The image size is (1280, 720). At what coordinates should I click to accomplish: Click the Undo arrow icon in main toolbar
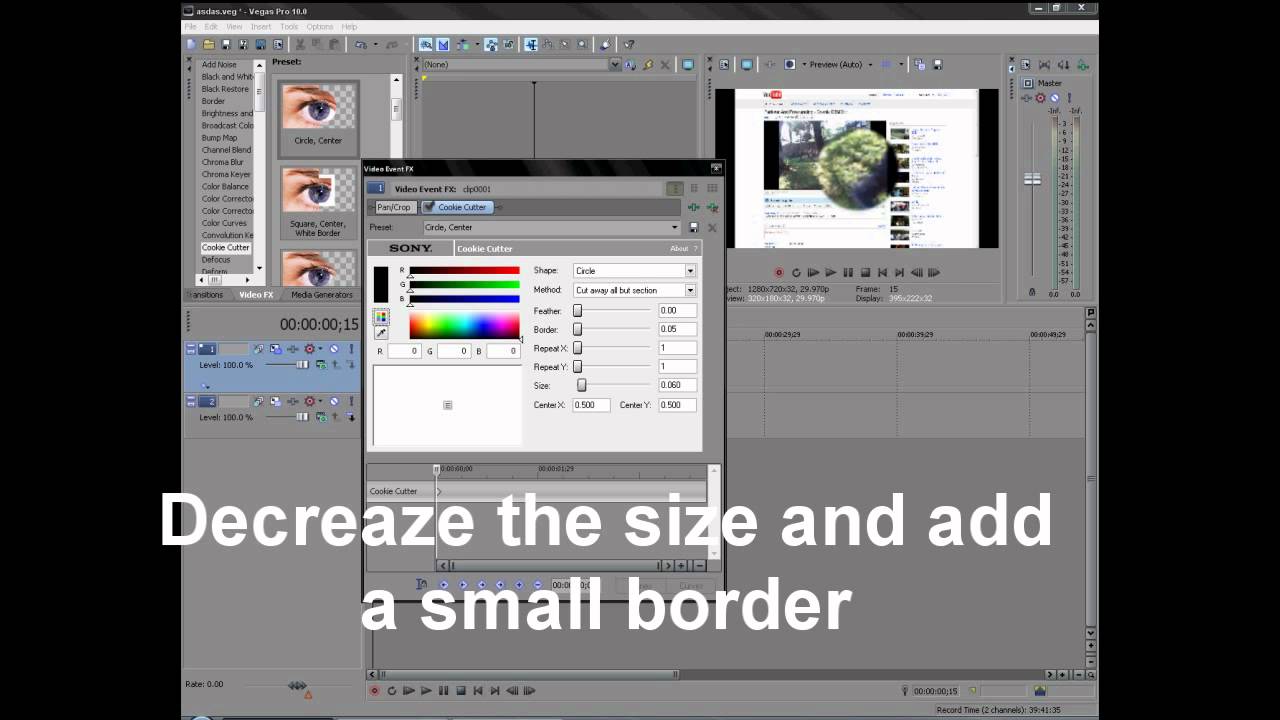360,45
